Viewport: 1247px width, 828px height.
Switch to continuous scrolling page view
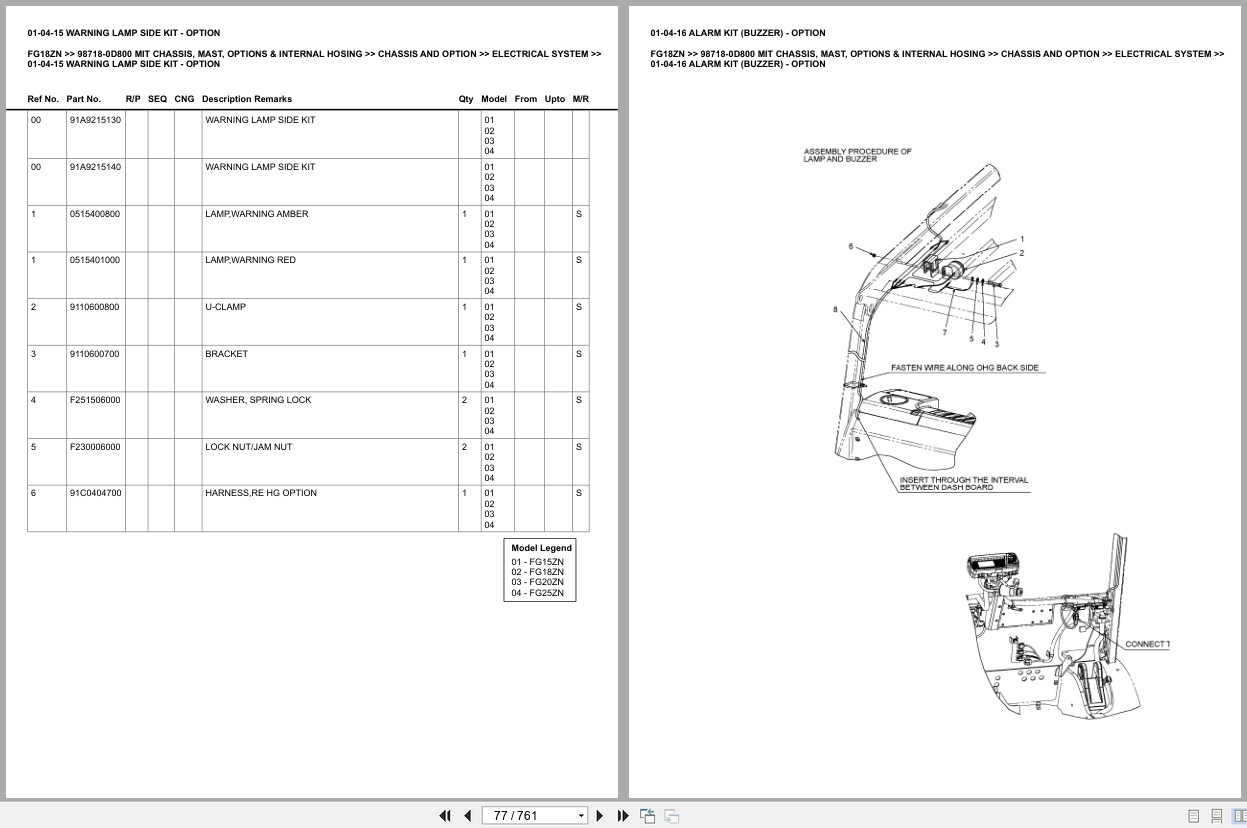point(1217,816)
